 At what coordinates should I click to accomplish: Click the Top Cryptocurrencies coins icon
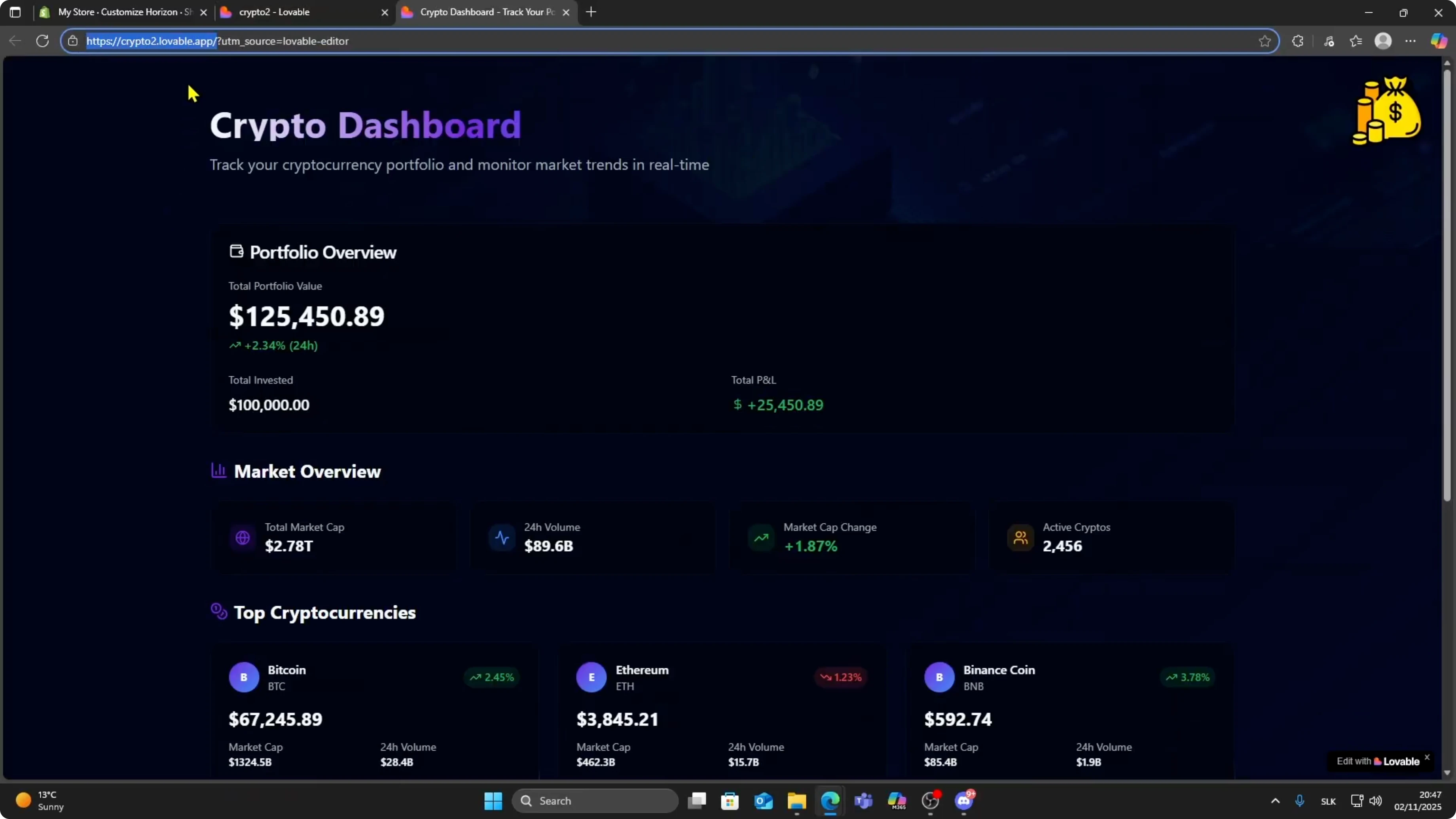point(219,611)
